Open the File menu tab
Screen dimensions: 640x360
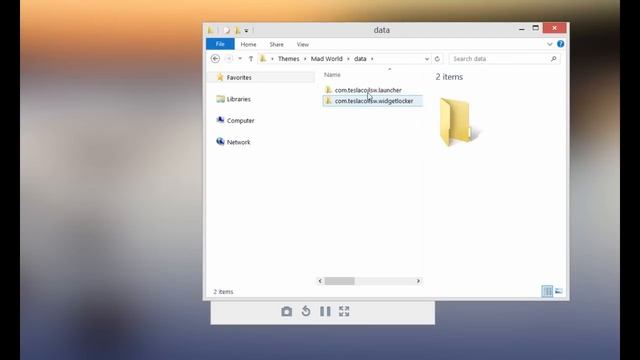[220, 44]
